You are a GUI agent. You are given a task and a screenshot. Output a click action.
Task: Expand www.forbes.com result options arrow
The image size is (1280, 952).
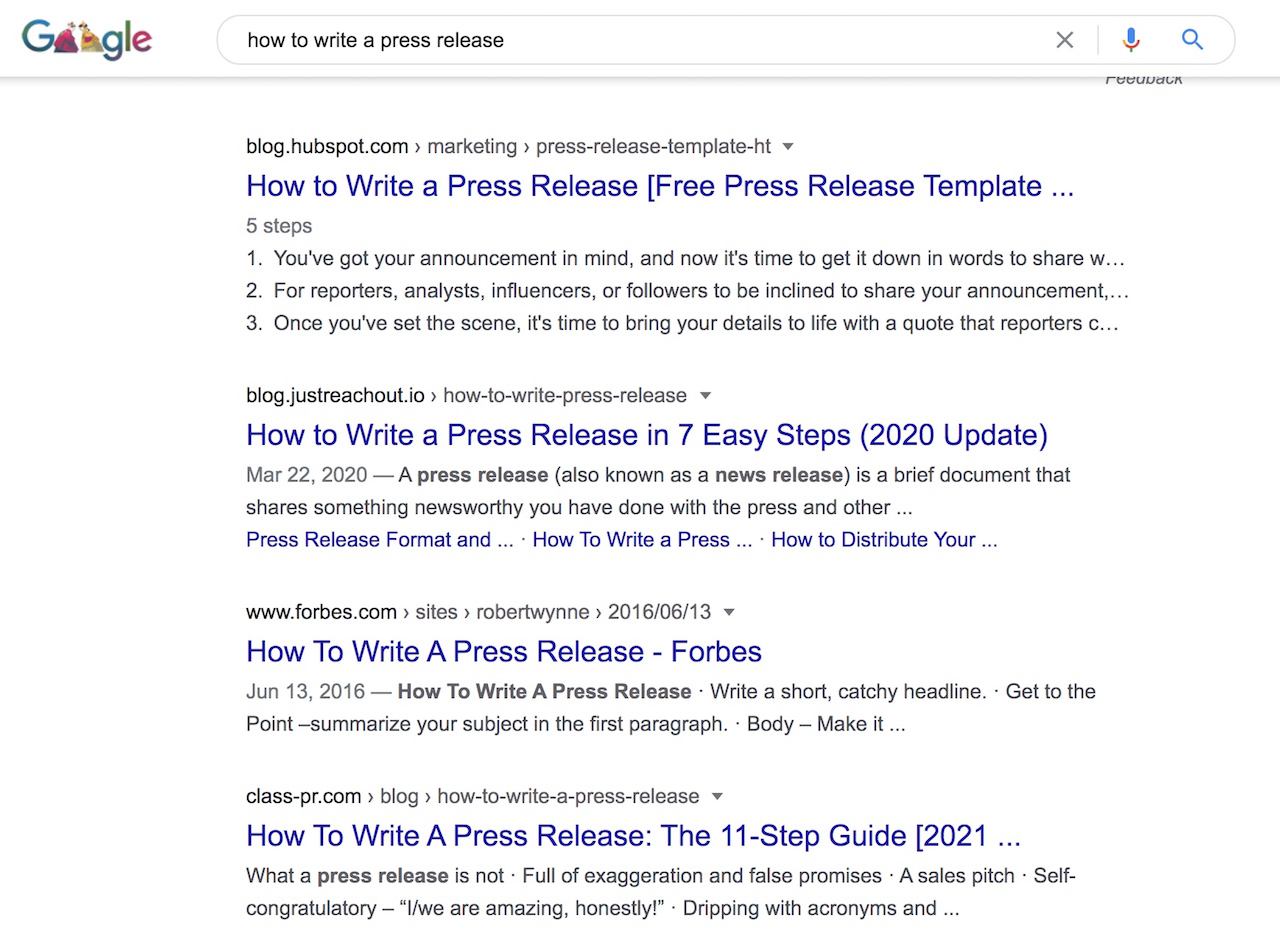728,612
